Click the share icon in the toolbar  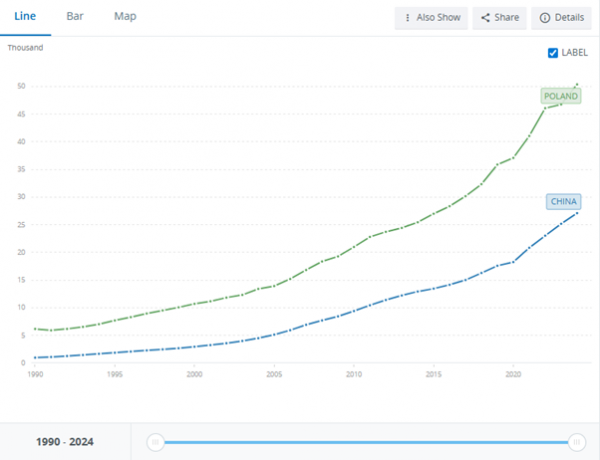485,18
